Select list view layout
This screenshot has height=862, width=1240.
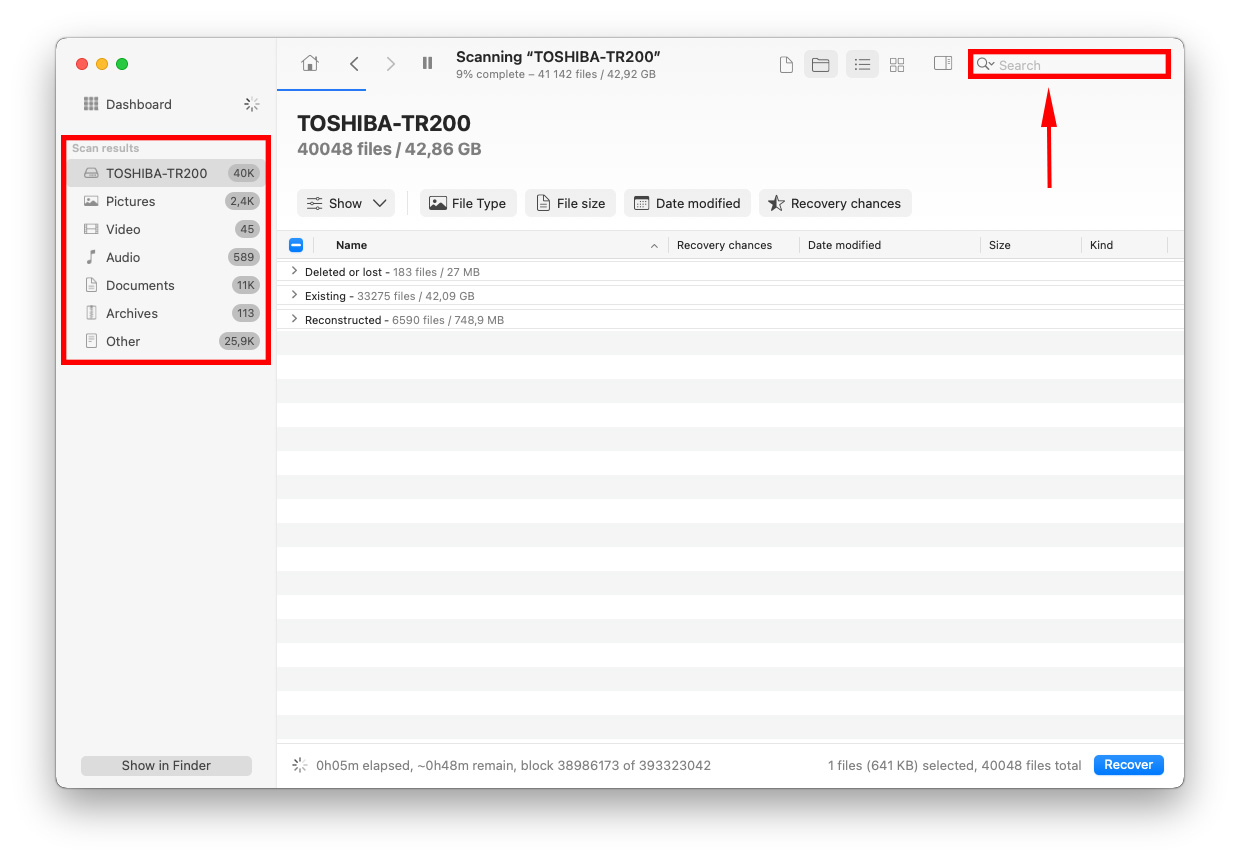862,65
